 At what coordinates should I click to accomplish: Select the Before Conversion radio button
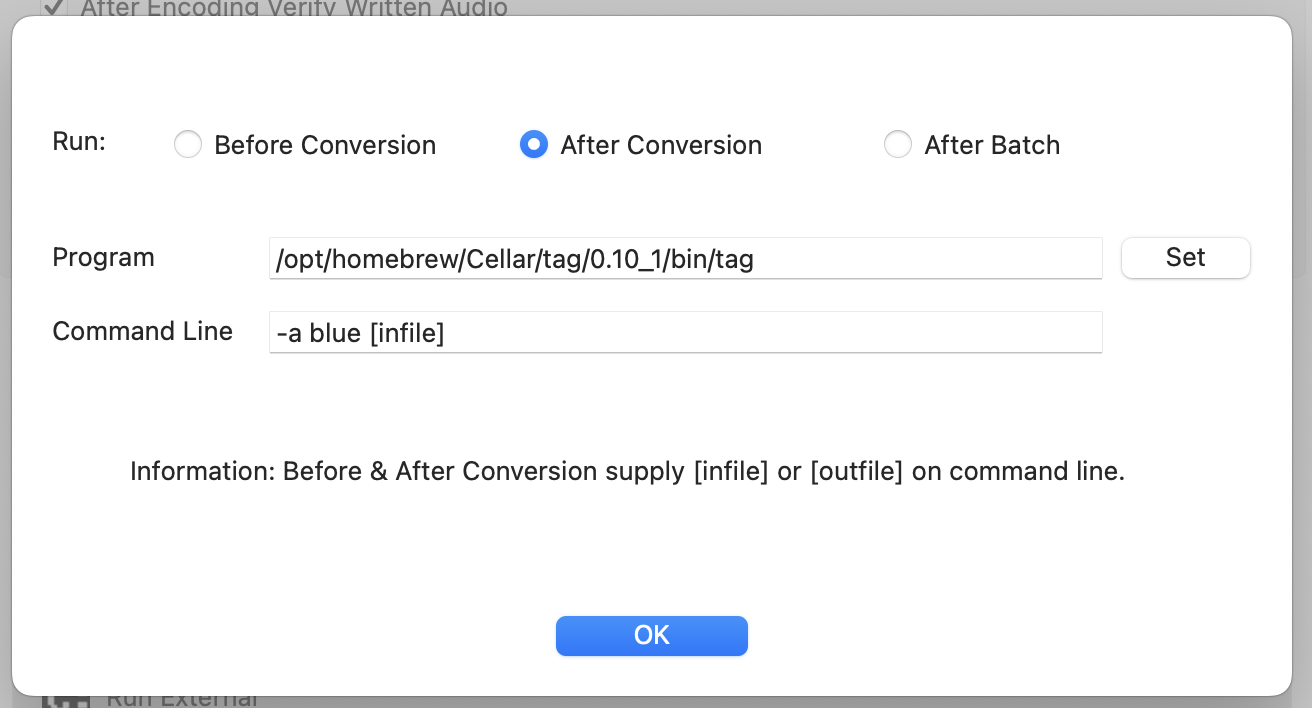[188, 145]
